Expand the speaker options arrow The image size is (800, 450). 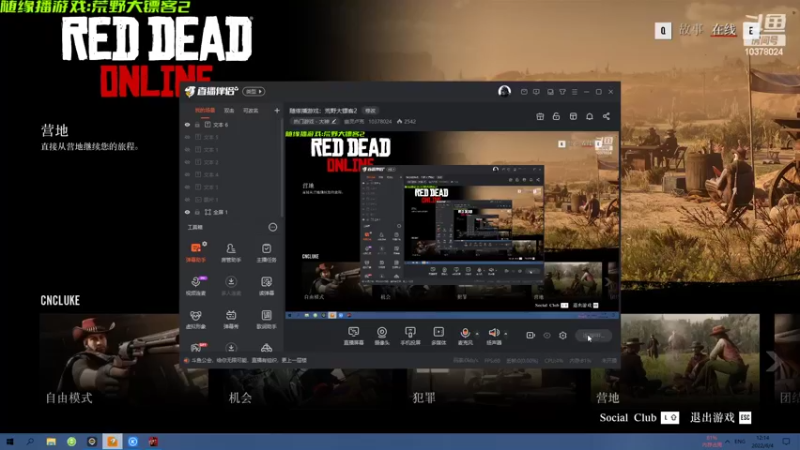506,334
